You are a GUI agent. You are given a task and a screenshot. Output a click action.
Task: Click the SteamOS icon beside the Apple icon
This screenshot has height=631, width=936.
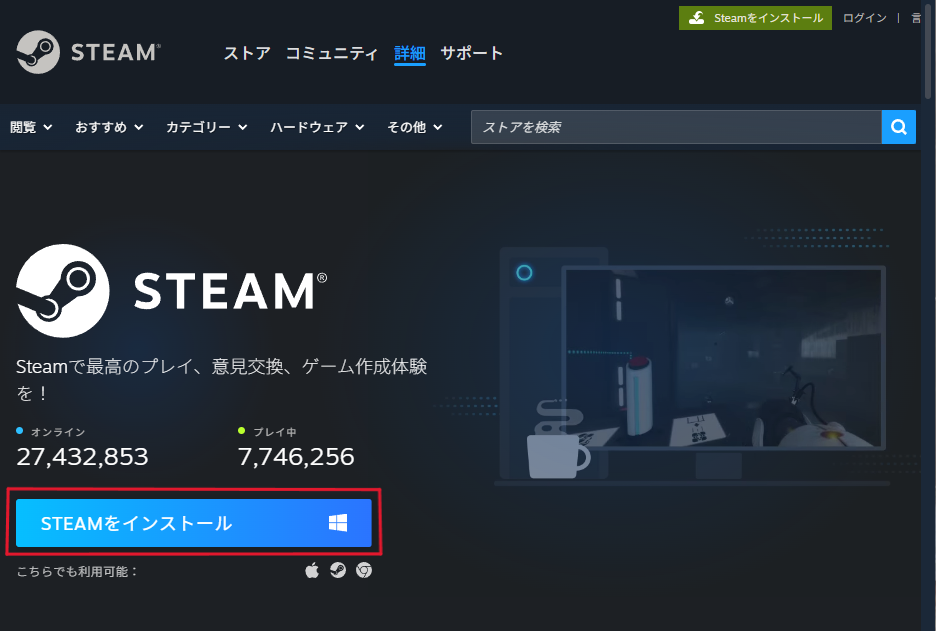(x=338, y=570)
